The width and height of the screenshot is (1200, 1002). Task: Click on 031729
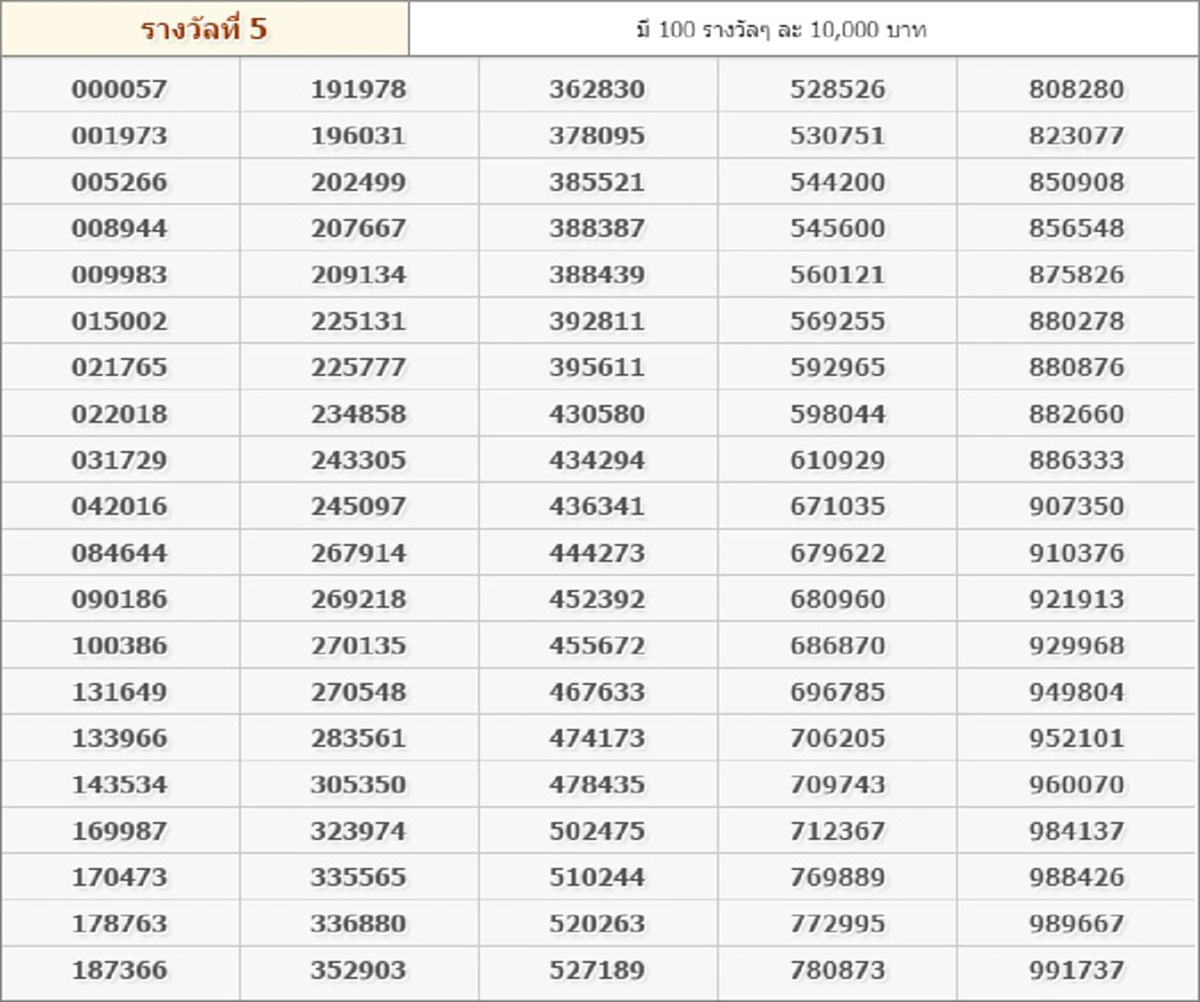point(119,460)
